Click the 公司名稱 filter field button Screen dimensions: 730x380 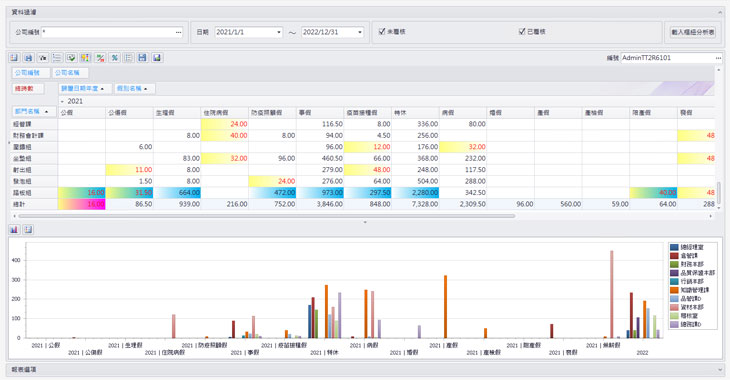click(x=70, y=73)
